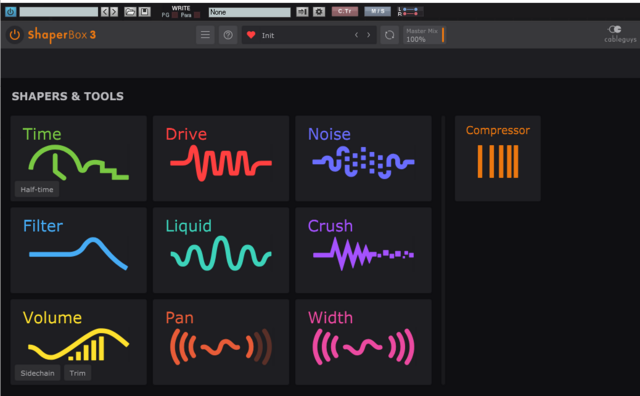The height and width of the screenshot is (396, 640).
Task: Add the Drive shaper
Action: coord(221,158)
